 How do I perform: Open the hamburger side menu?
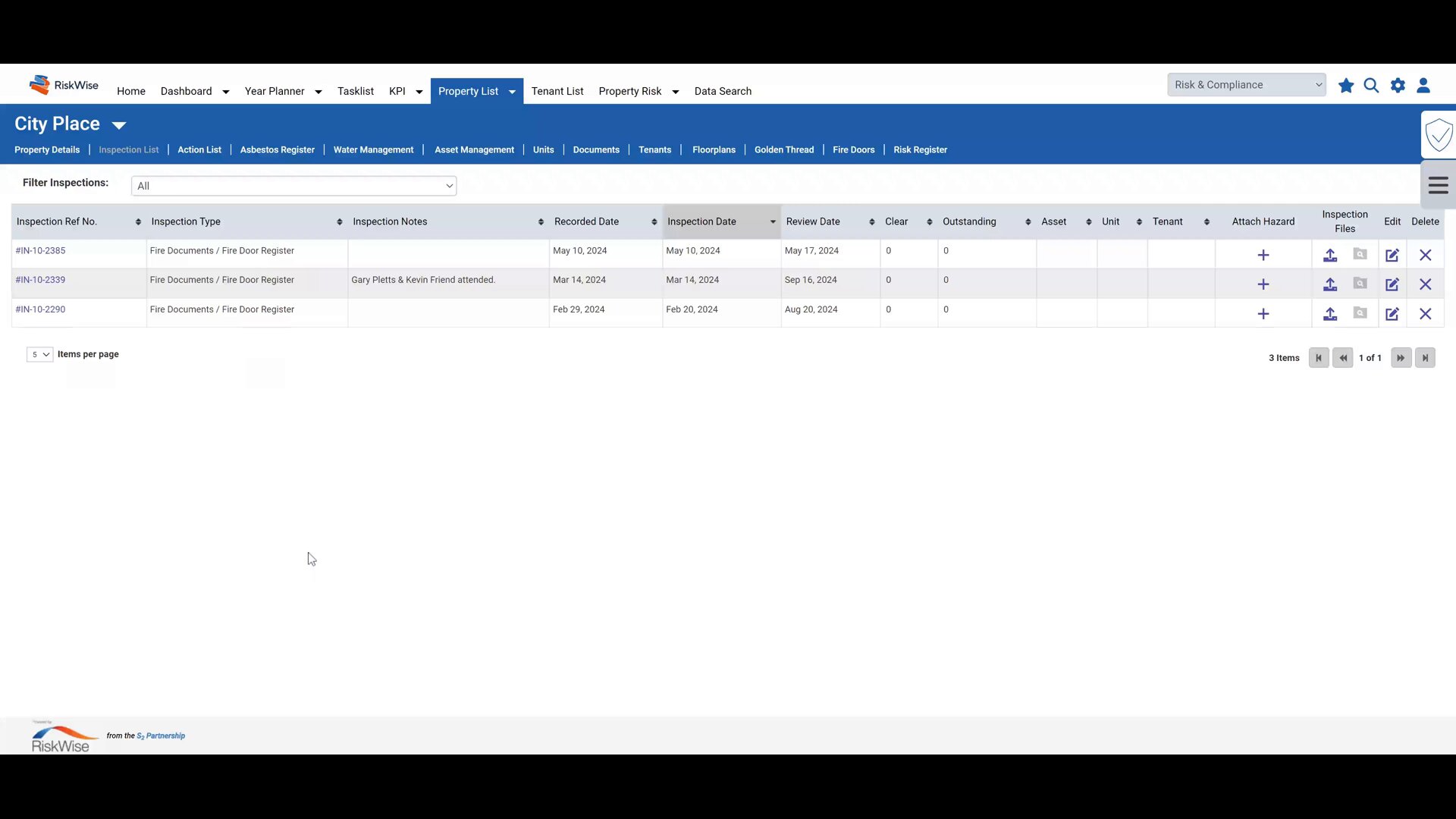pos(1438,186)
